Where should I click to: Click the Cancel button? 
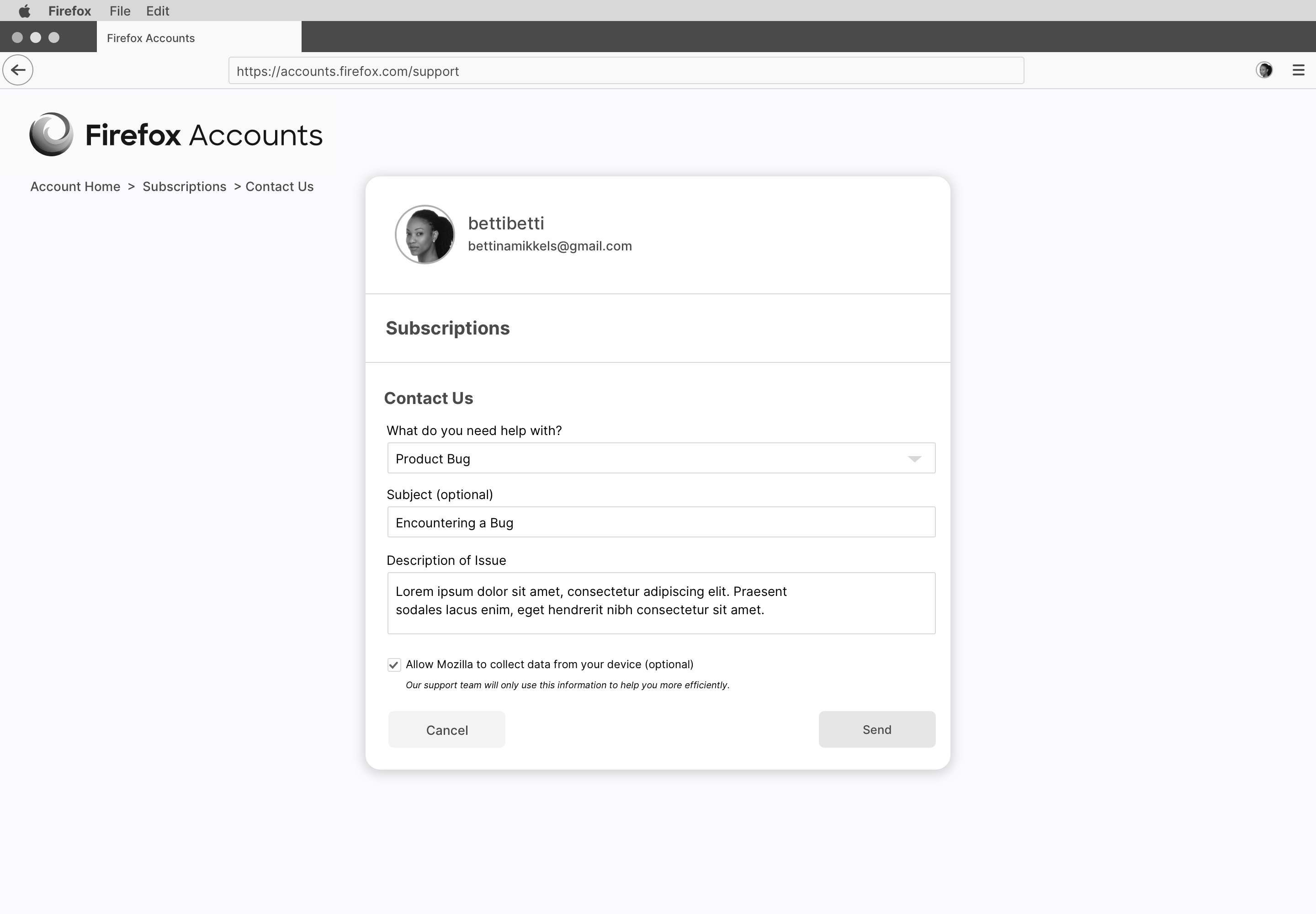pyautogui.click(x=447, y=729)
